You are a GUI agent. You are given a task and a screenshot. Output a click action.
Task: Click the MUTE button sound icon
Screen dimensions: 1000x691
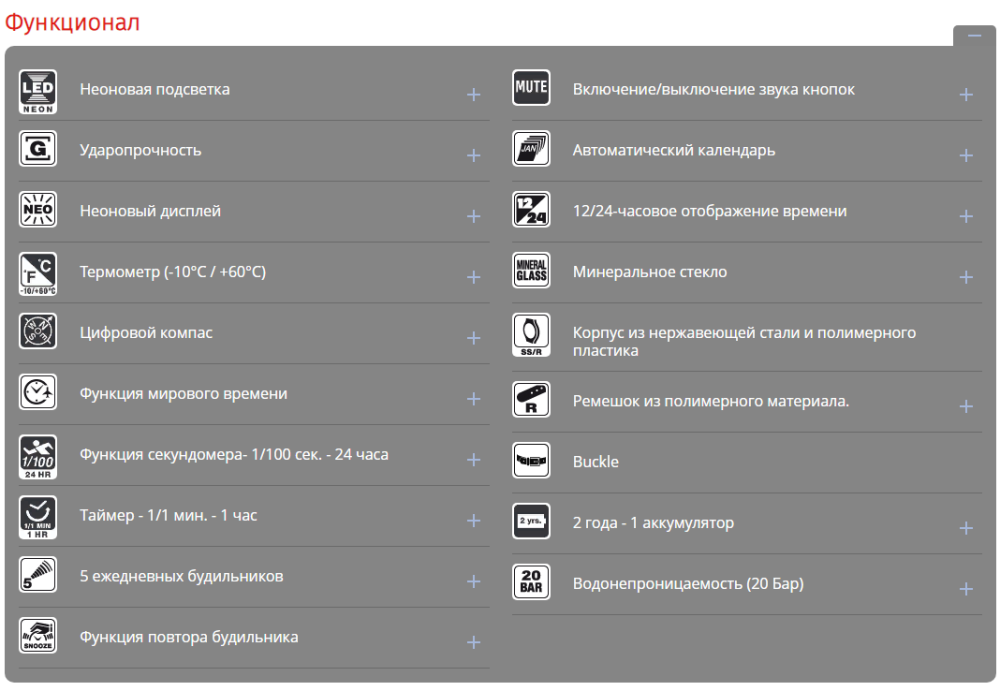(x=531, y=90)
